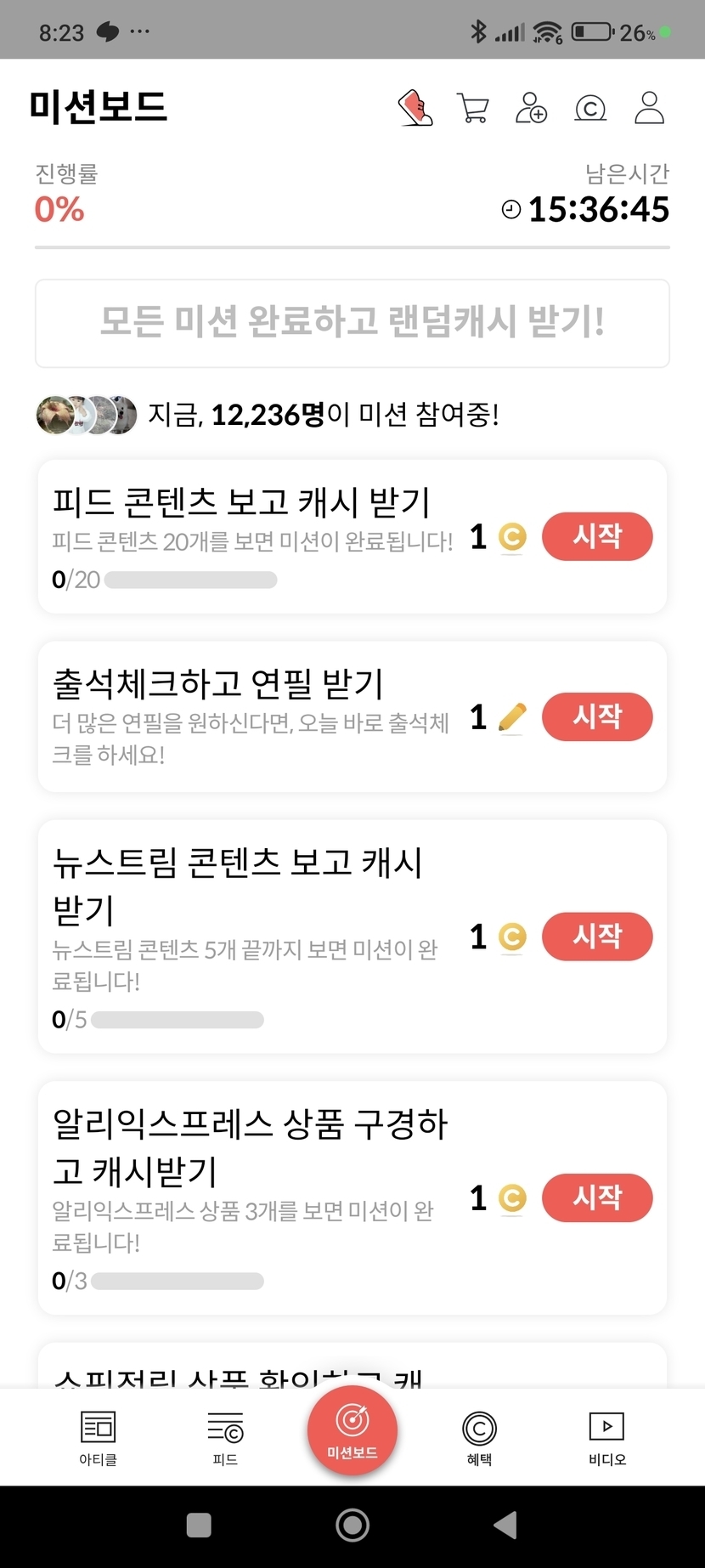Start the 뉴스트림 콘텐츠 mission
705x1568 pixels.
click(597, 937)
